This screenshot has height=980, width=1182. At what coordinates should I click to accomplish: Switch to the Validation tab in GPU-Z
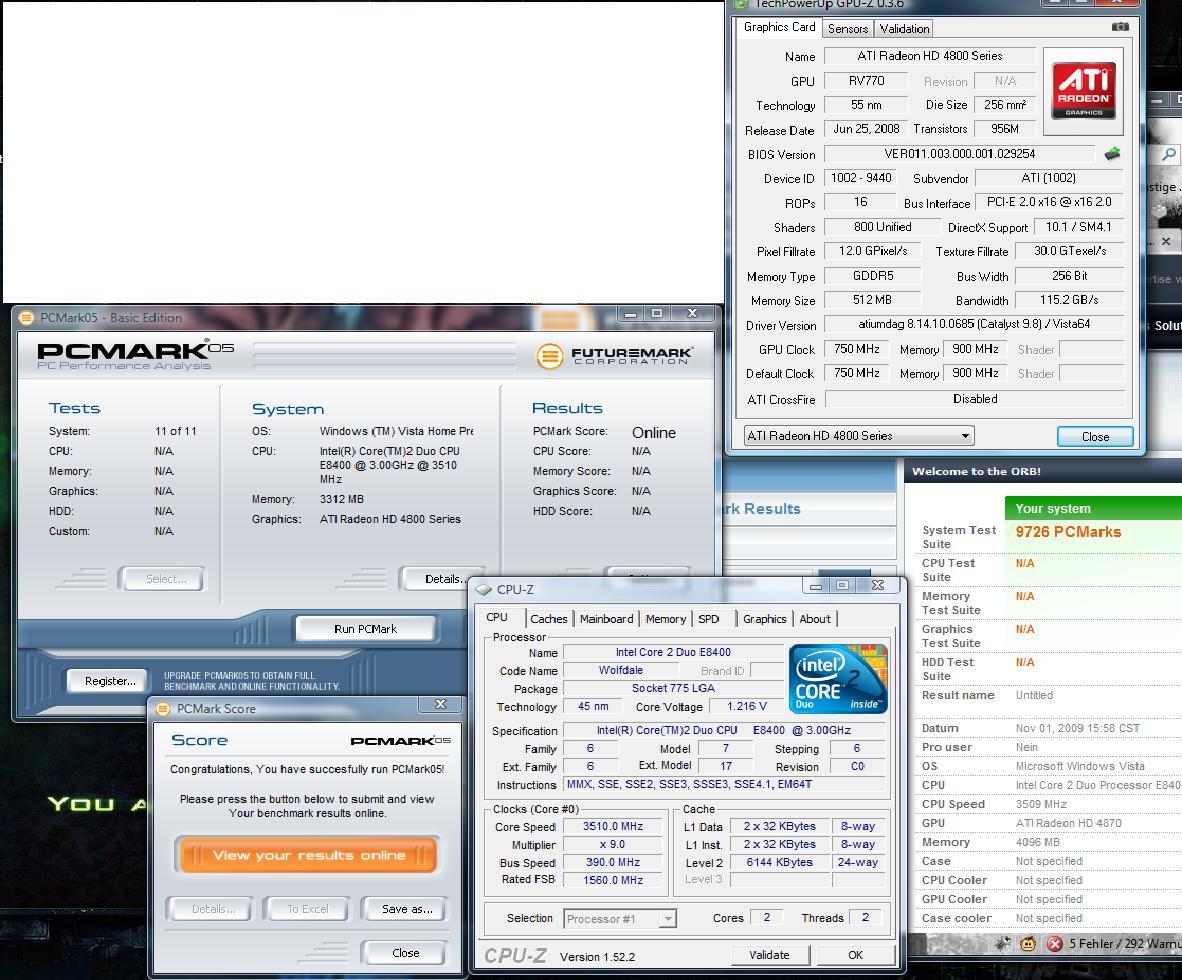[x=904, y=29]
